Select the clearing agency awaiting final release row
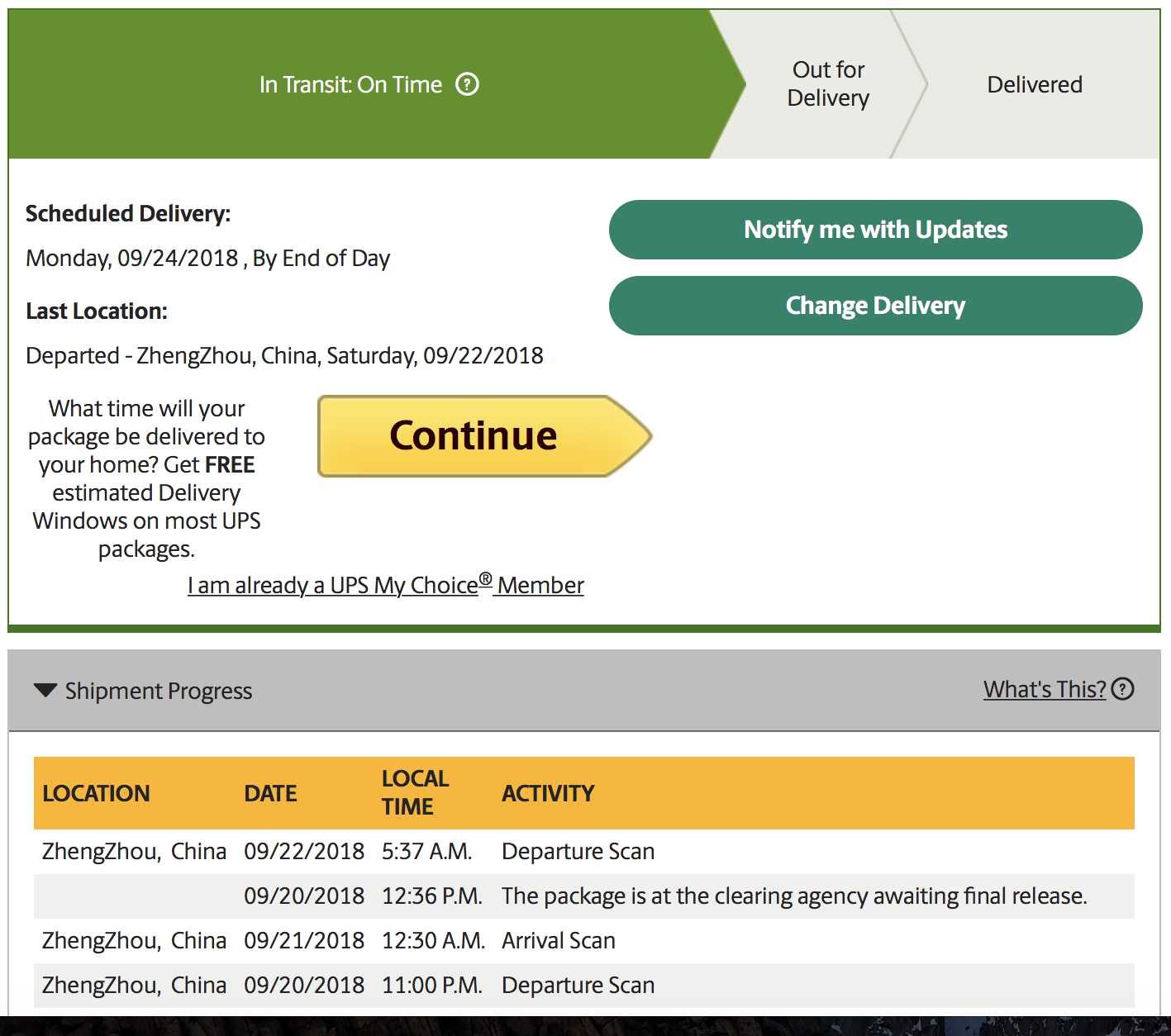Image resolution: width=1171 pixels, height=1036 pixels. [584, 896]
